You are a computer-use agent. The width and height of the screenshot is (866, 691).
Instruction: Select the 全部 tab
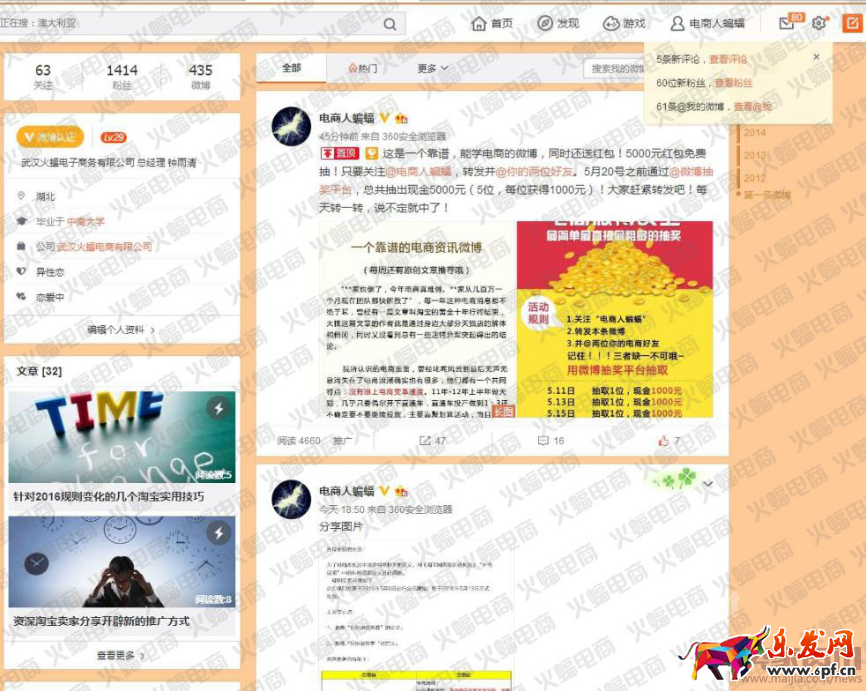[292, 68]
